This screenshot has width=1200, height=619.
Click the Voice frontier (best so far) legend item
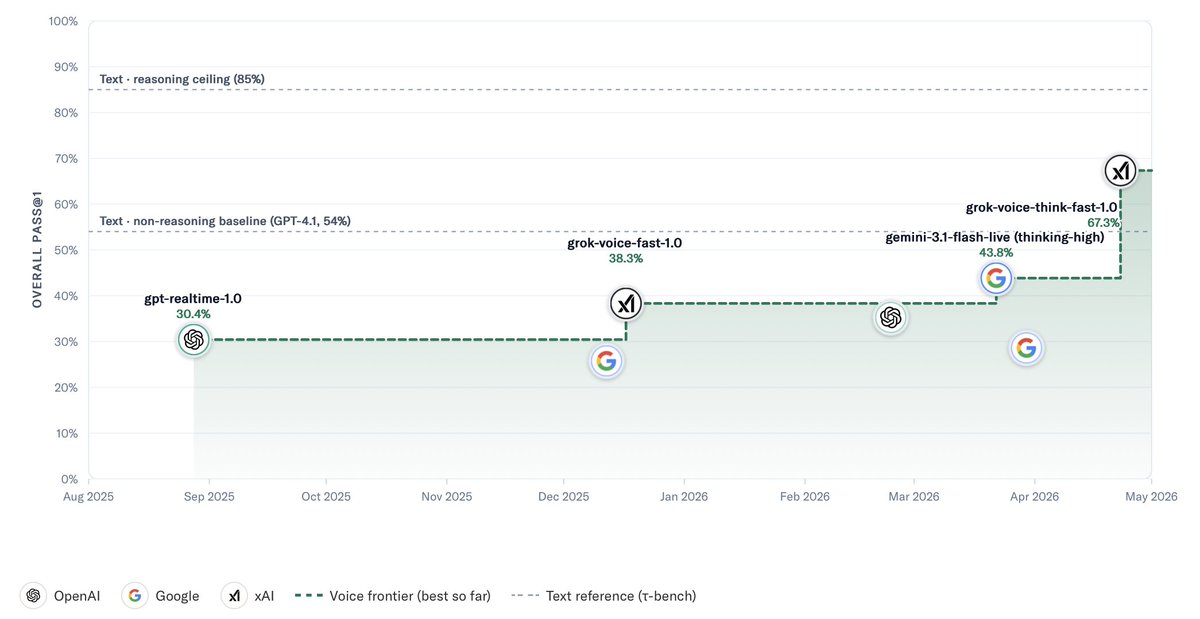[393, 596]
